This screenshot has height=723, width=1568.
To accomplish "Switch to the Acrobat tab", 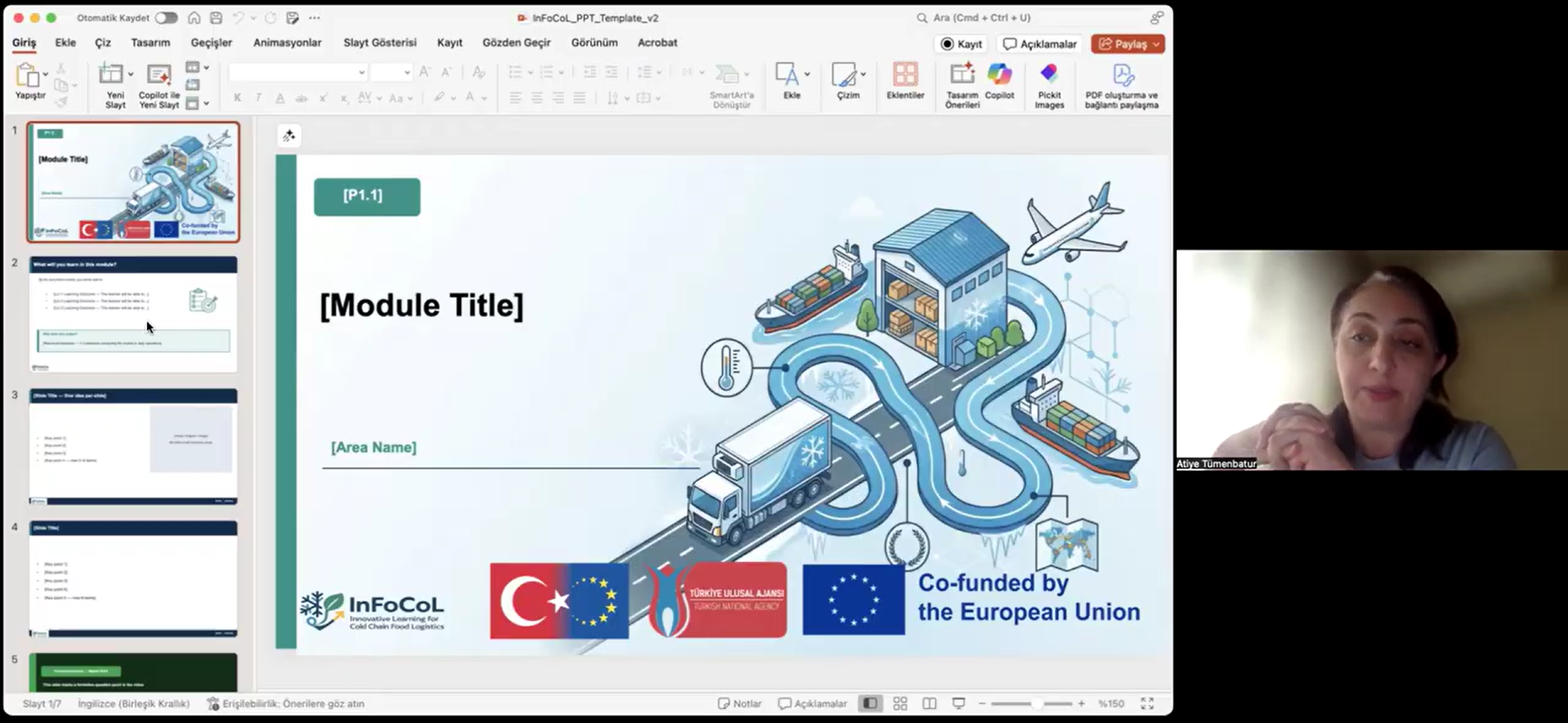I will click(x=657, y=42).
